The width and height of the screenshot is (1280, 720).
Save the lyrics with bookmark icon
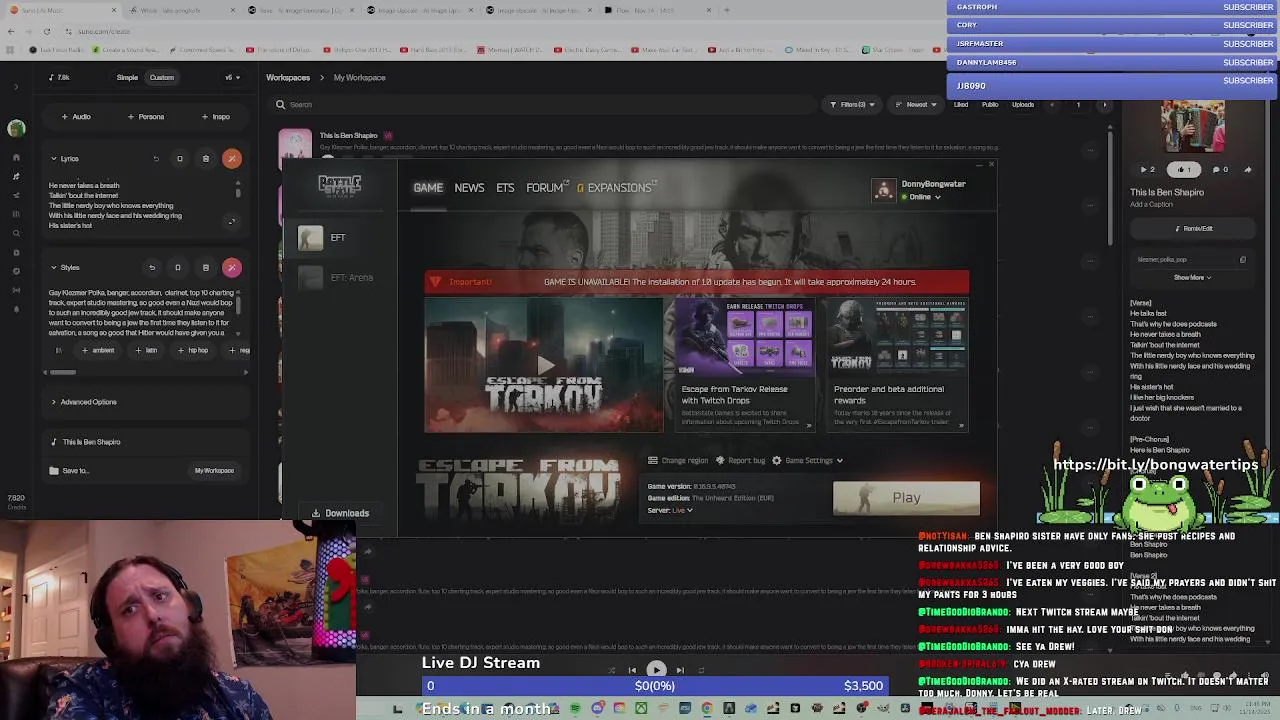coord(180,159)
